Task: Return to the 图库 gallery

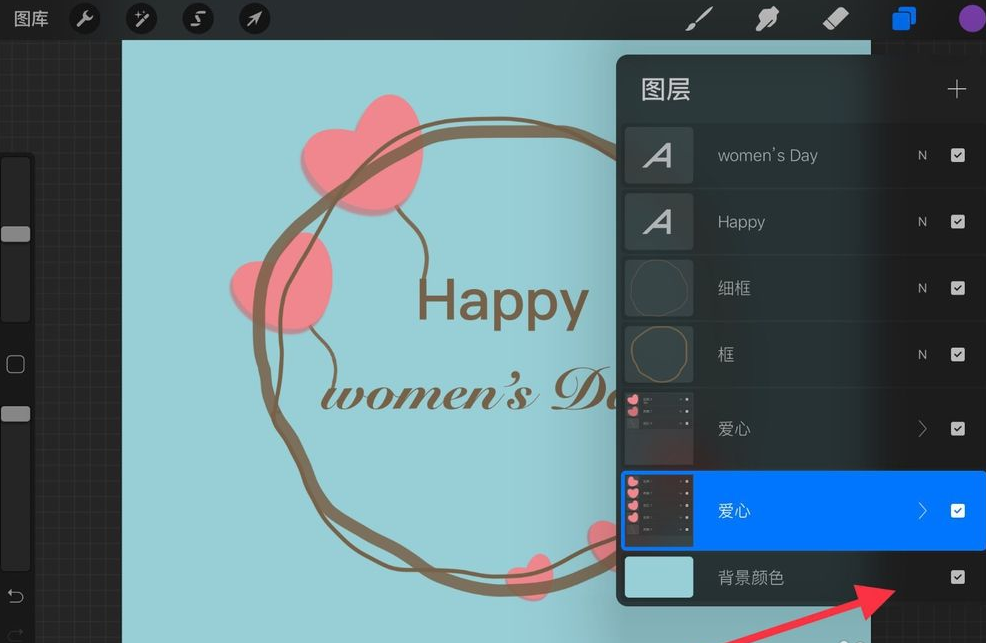Action: pos(30,18)
